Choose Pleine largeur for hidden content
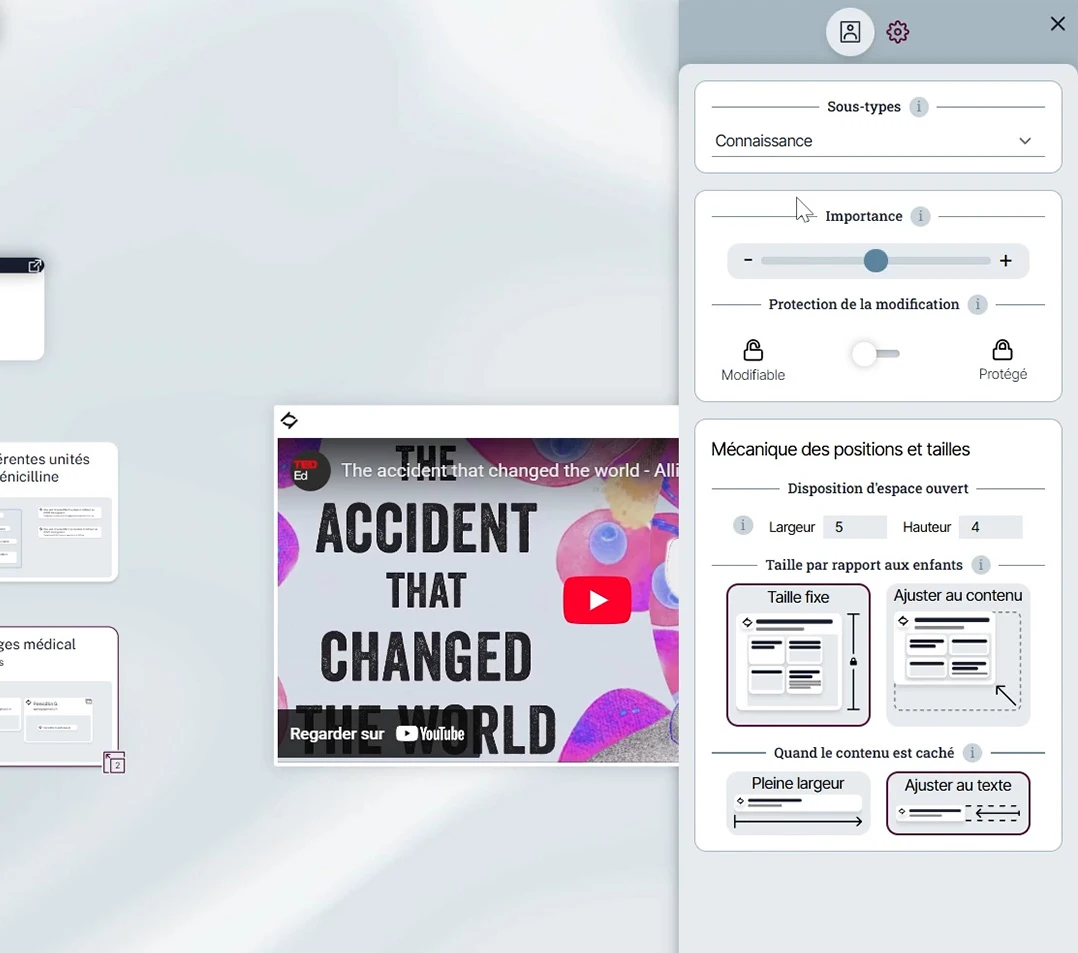This screenshot has height=953, width=1078. [x=798, y=803]
